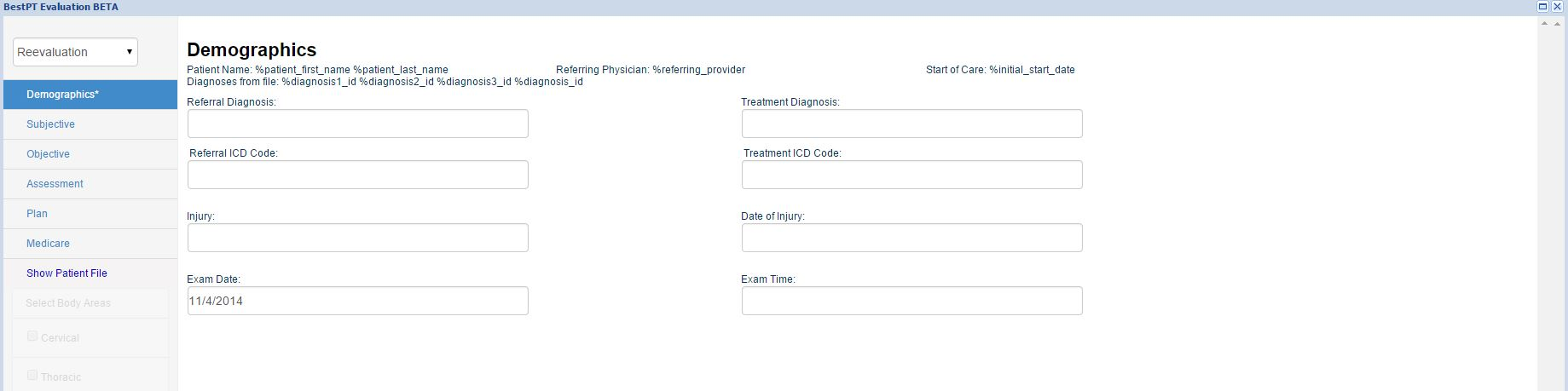Select the Medicare section
The image size is (1568, 391).
pos(48,244)
